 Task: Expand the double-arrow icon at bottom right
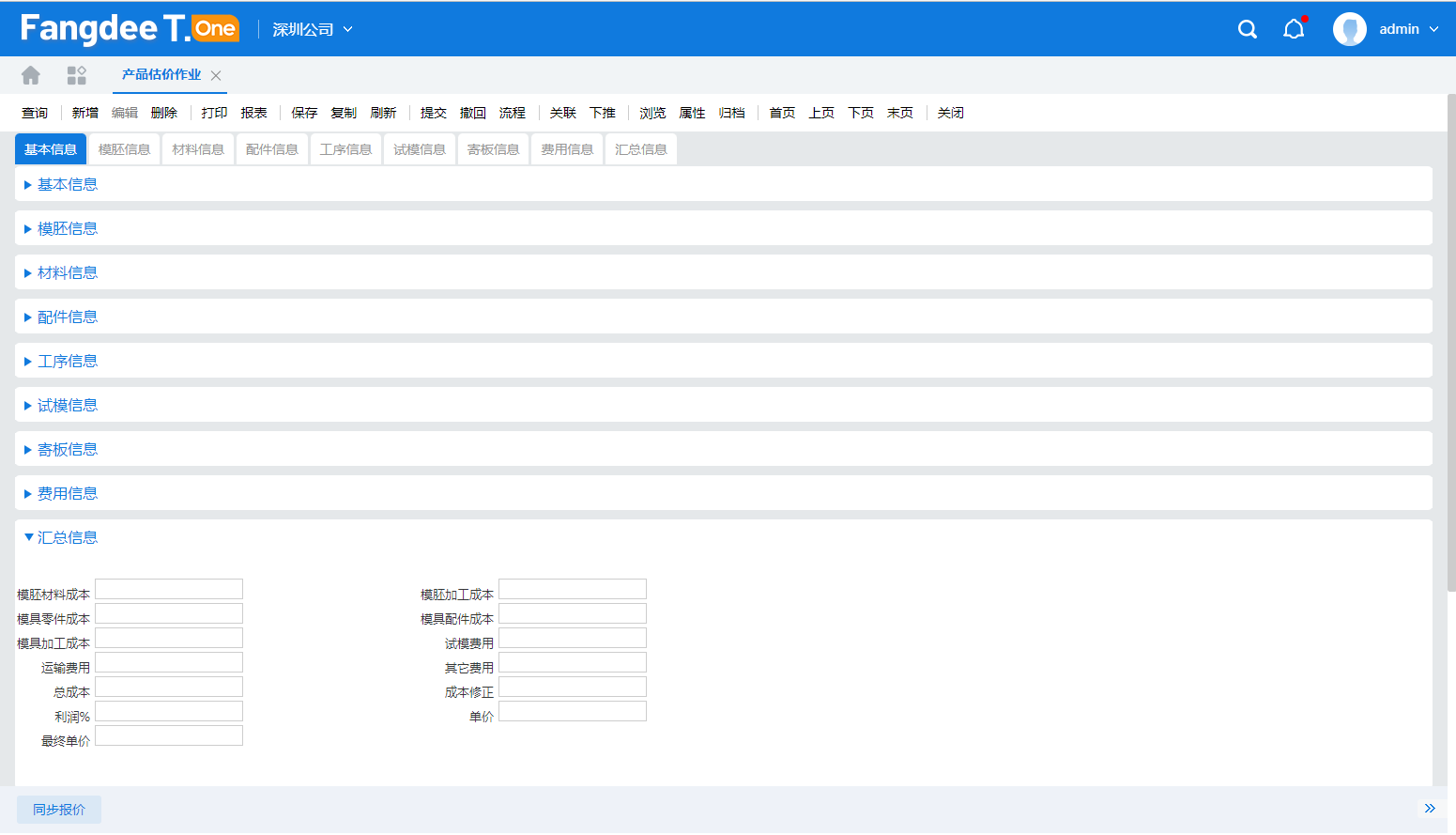(1430, 809)
